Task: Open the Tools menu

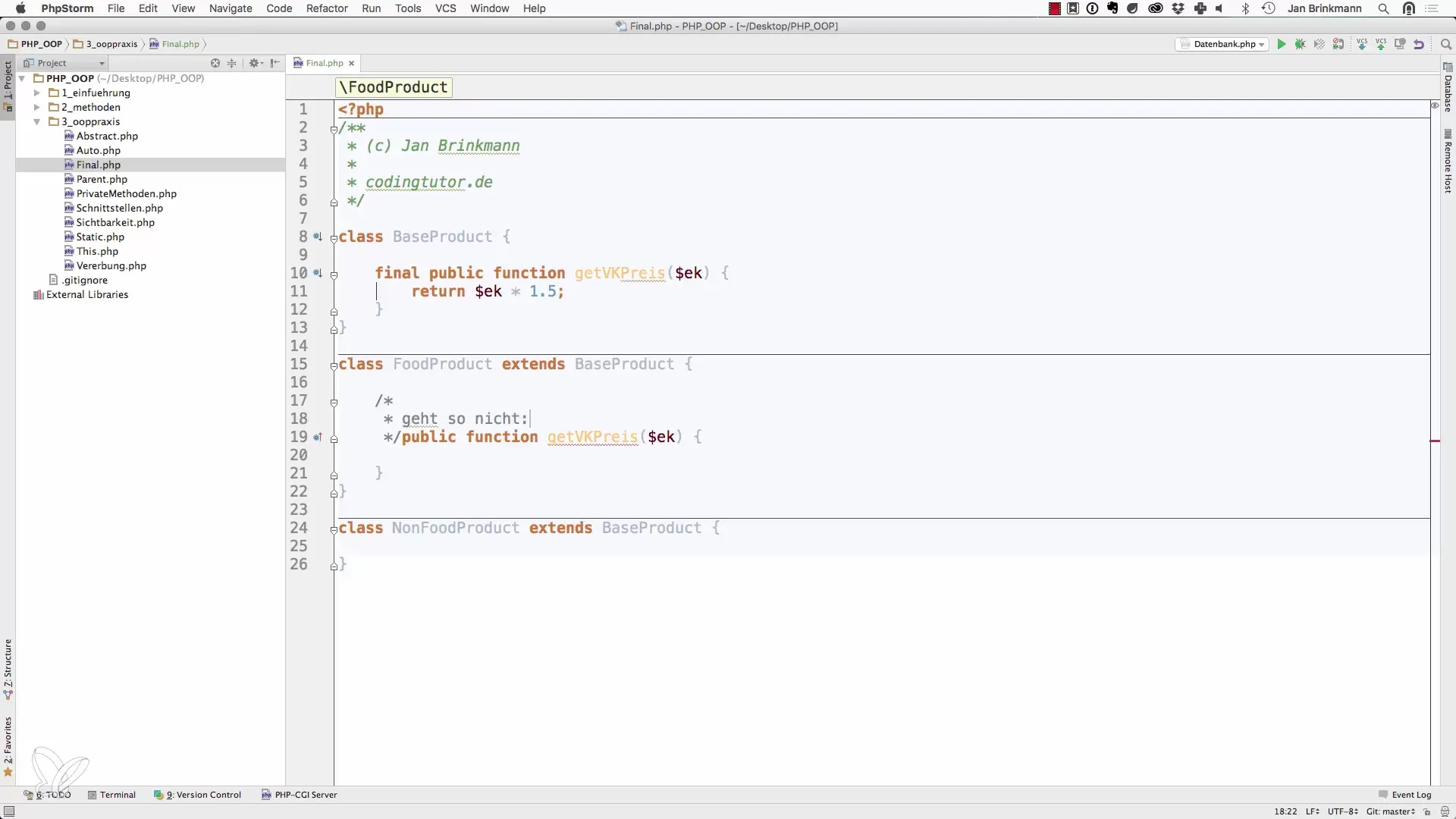Action: (408, 8)
